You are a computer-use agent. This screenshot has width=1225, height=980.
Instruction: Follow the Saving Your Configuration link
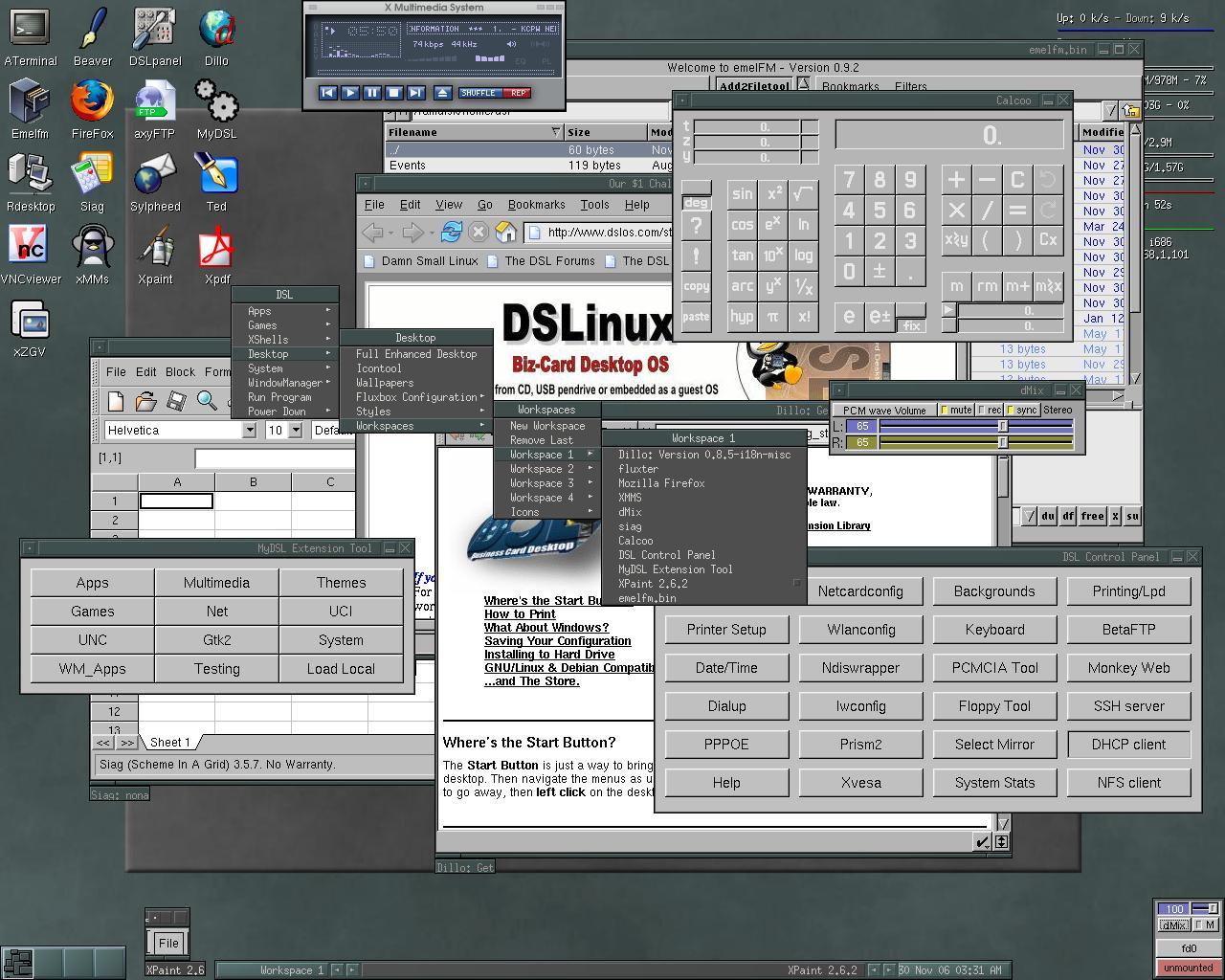(x=557, y=640)
